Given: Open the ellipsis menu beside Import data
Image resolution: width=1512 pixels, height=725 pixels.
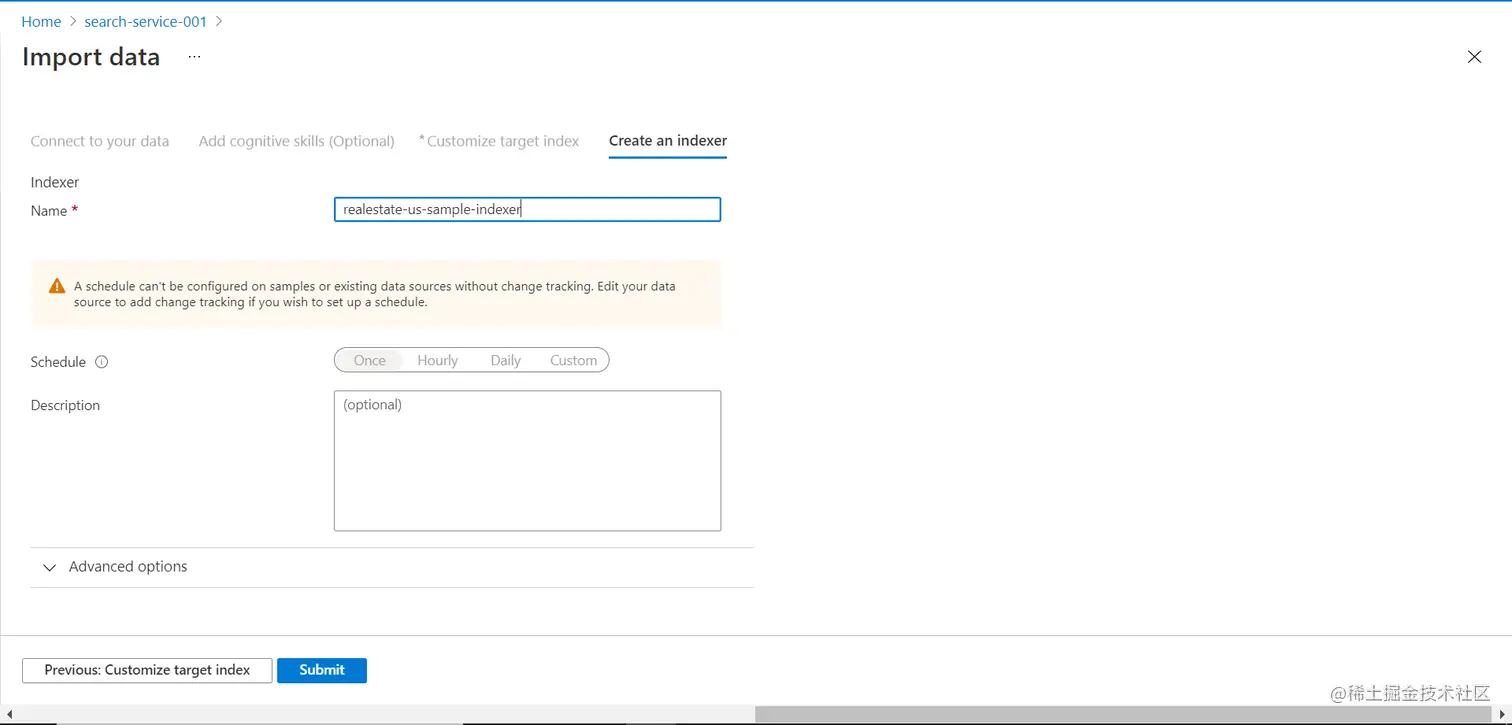Looking at the screenshot, I should point(194,57).
